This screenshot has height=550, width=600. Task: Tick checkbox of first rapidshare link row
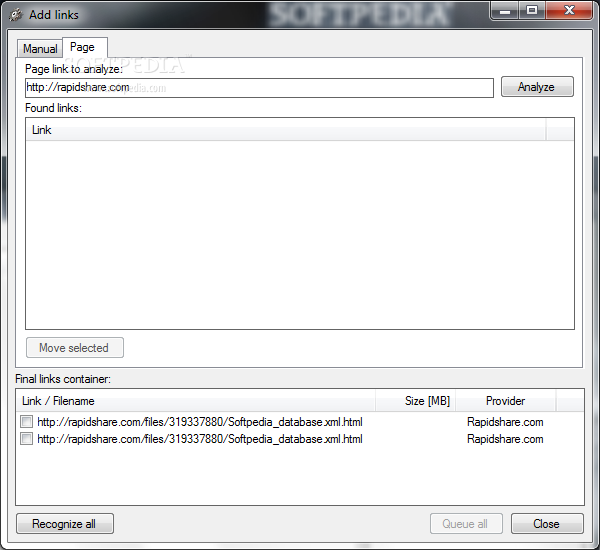26,422
